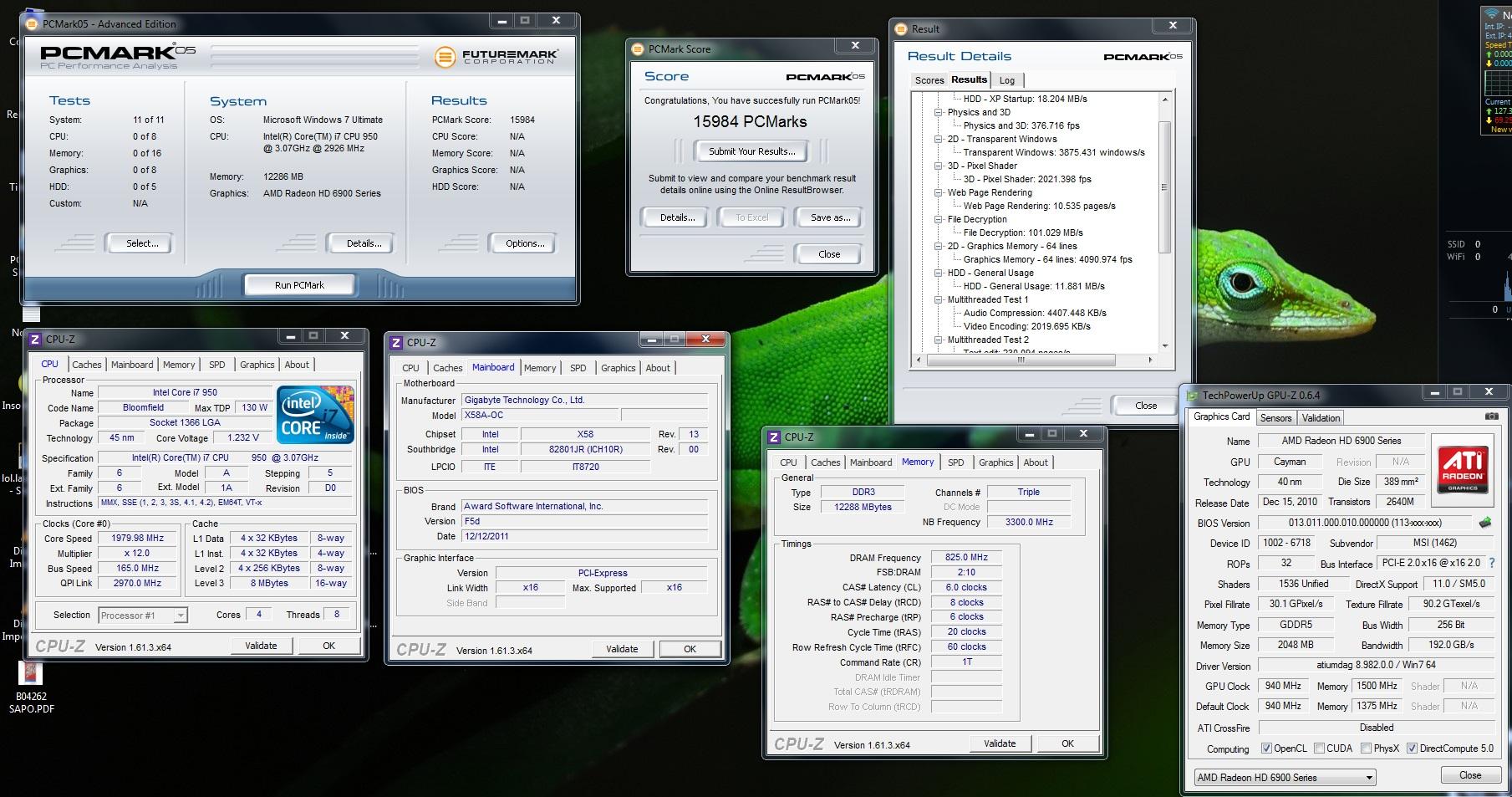The height and width of the screenshot is (797, 1512).
Task: Click the ATI Radeon logo in GPU-Z
Action: (x=1463, y=470)
